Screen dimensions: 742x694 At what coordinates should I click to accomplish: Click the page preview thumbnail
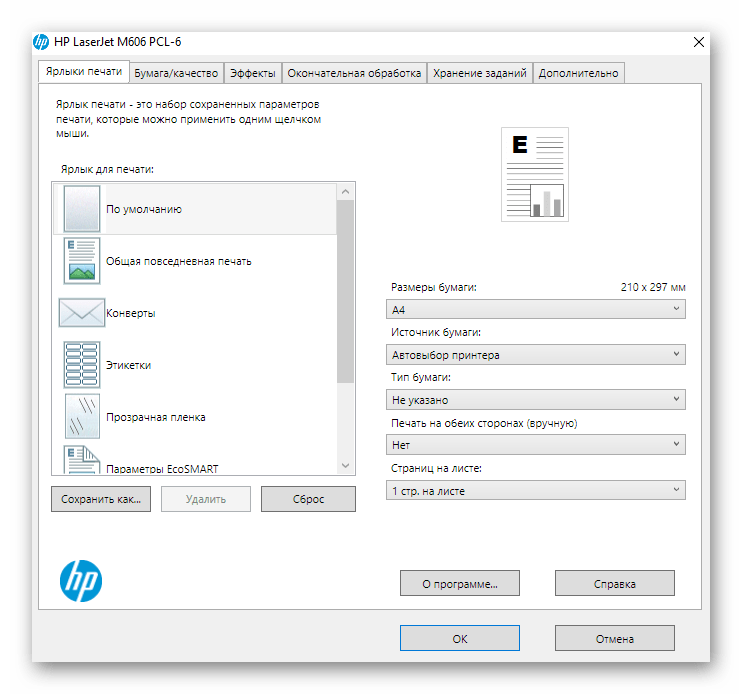click(535, 174)
